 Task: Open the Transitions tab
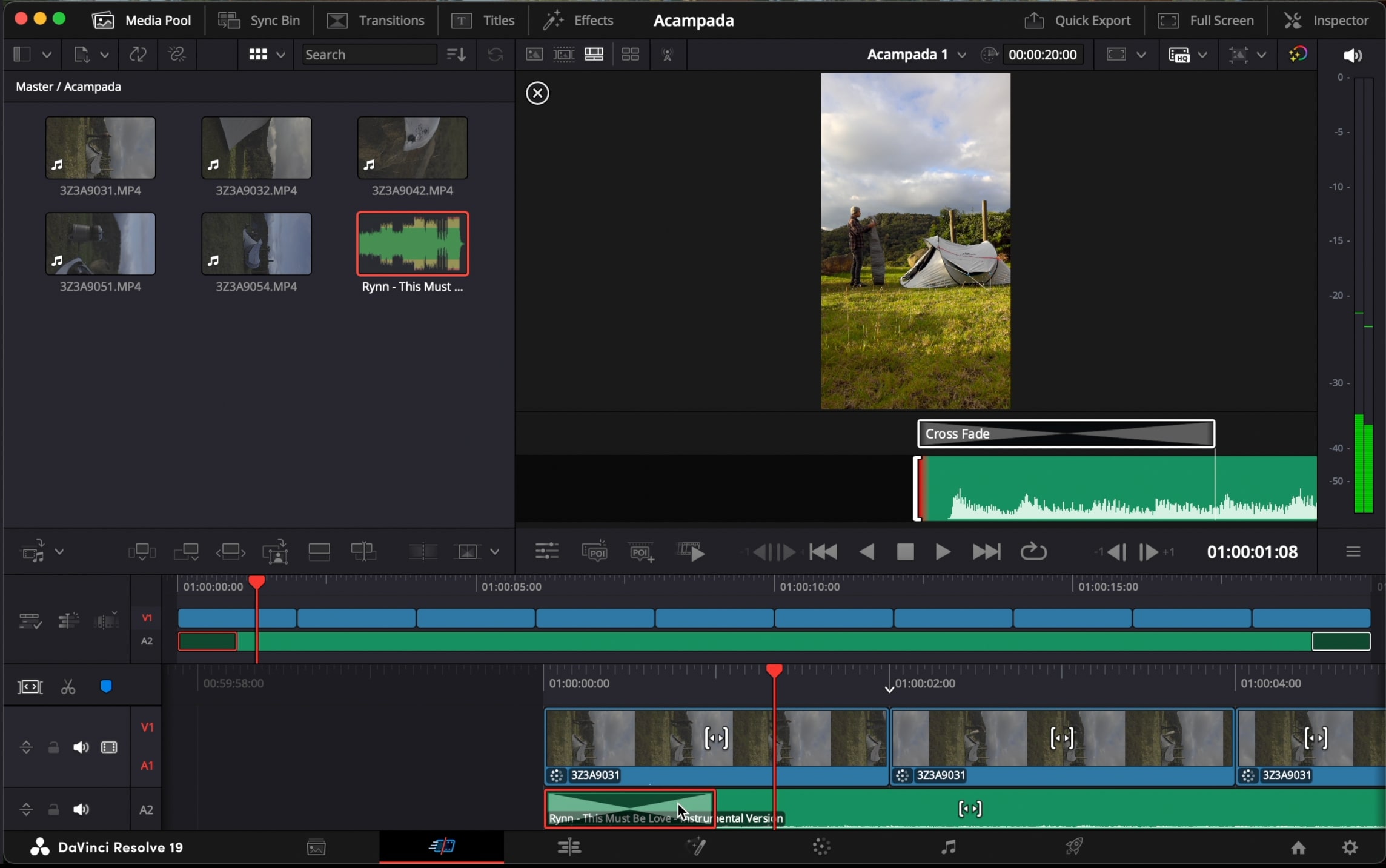click(376, 21)
